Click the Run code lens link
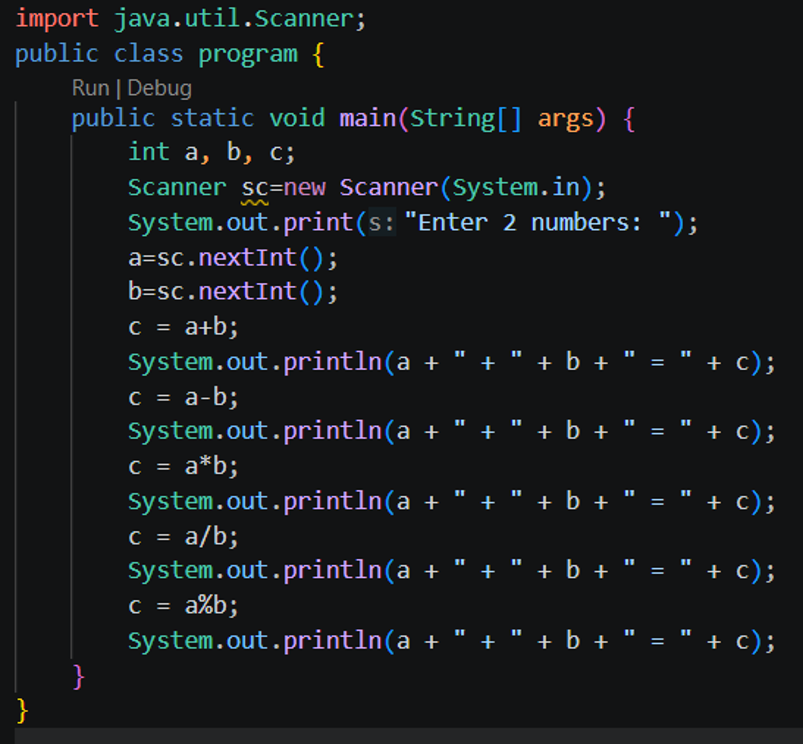The height and width of the screenshot is (744, 803). coord(91,88)
